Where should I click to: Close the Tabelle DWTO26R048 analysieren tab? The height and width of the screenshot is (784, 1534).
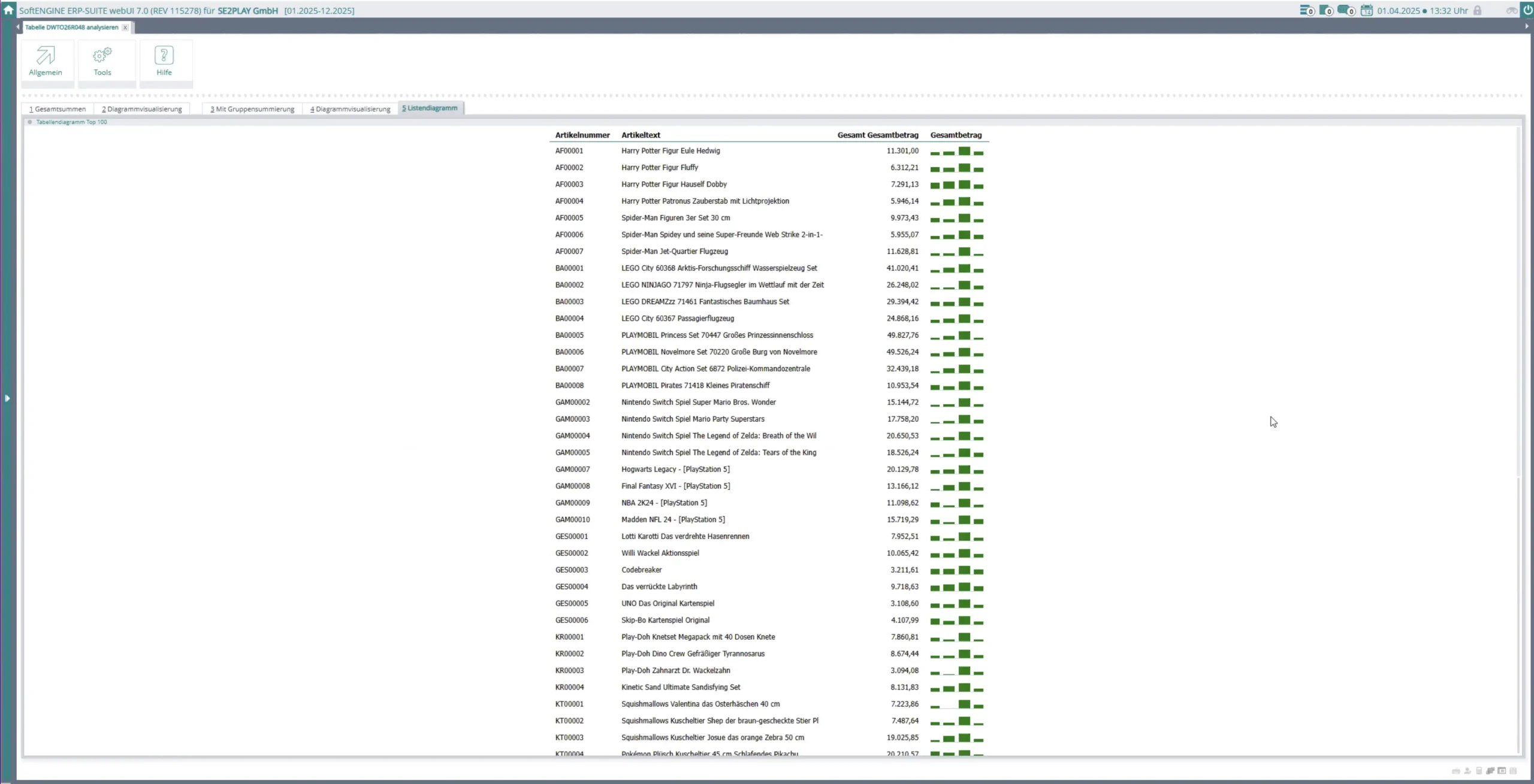(125, 28)
